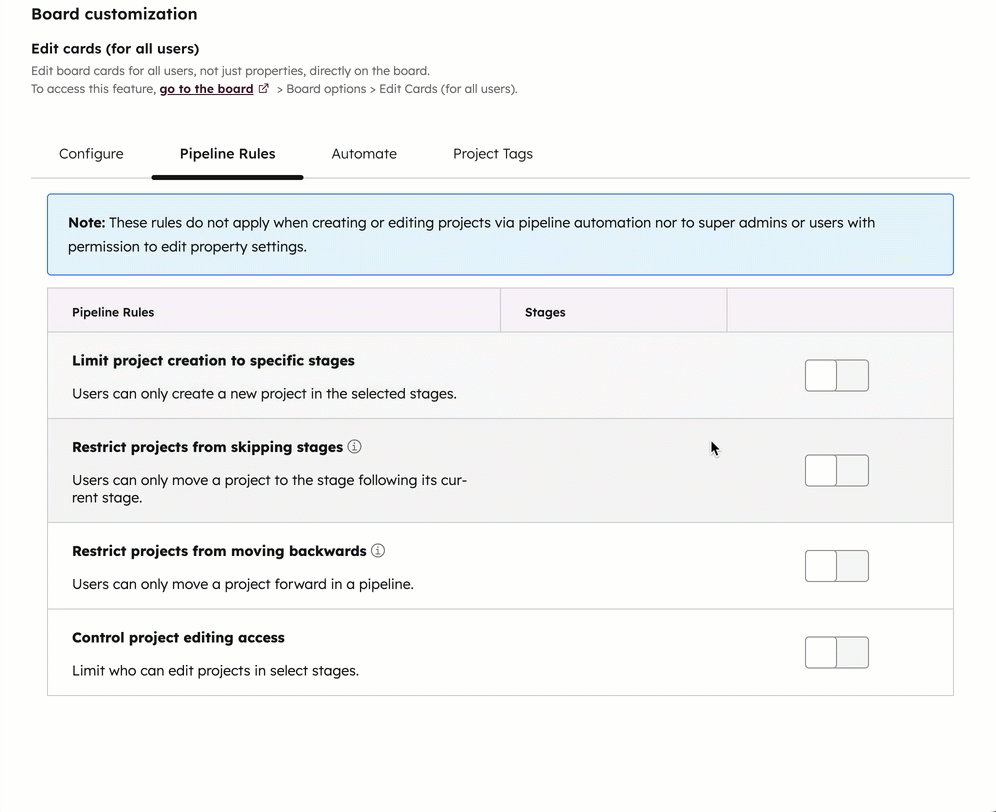The image size is (996, 812).
Task: Switch to the Configure tab
Action: point(91,154)
